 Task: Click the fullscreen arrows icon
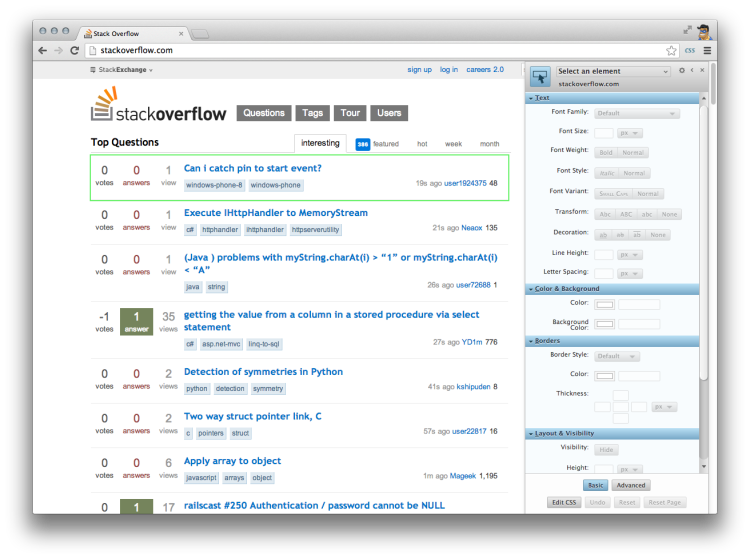pos(687,30)
